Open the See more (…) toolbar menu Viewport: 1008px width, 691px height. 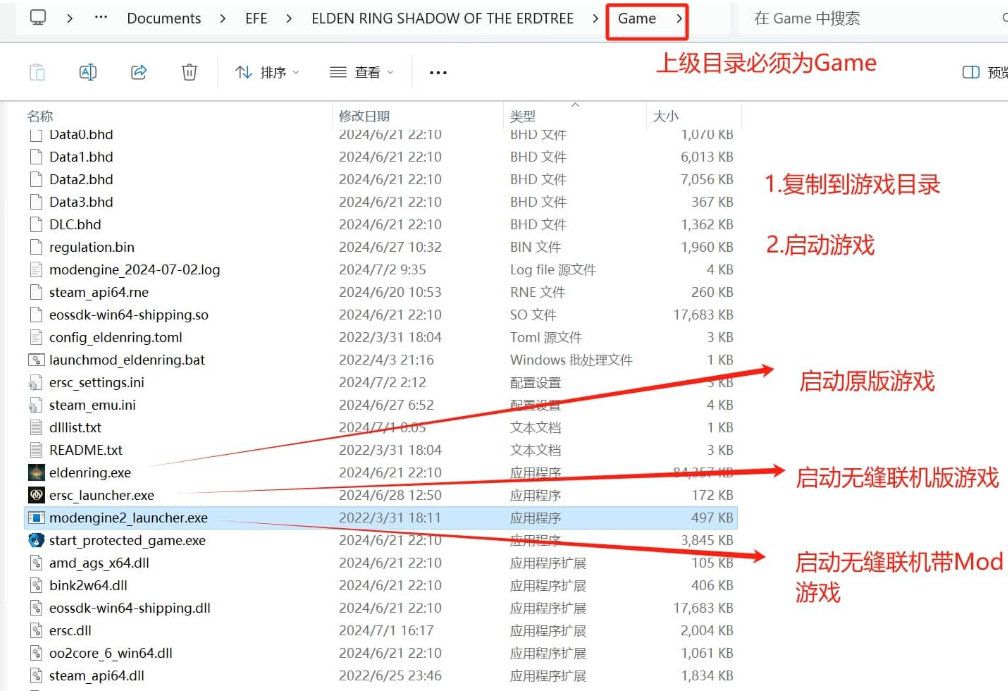pyautogui.click(x=438, y=72)
